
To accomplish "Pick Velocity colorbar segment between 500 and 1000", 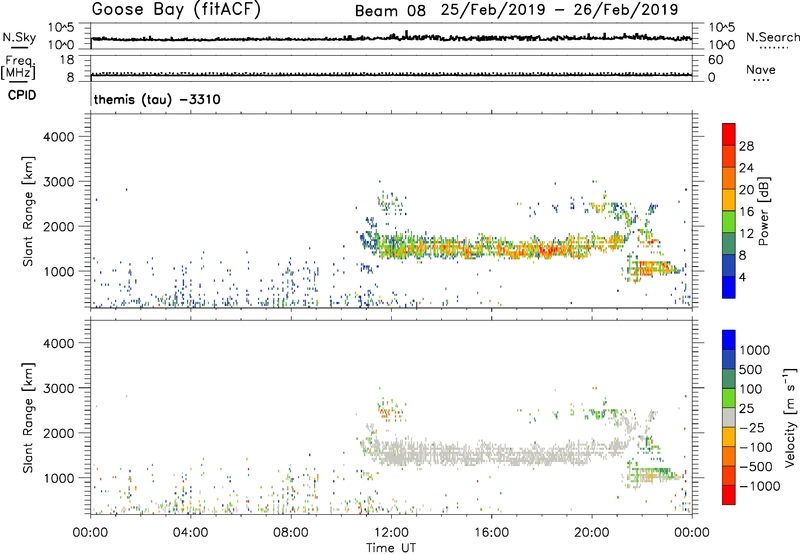I will [x=729, y=359].
